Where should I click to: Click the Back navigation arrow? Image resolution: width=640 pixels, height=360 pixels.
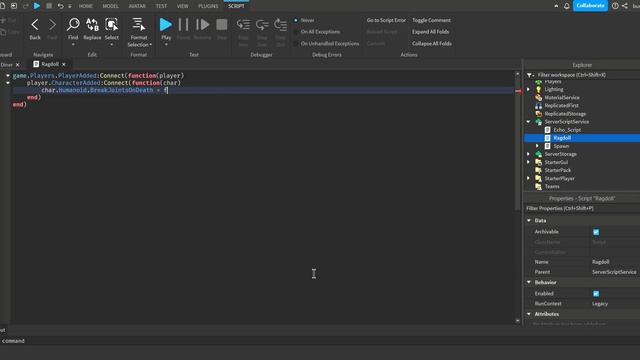coord(35,25)
